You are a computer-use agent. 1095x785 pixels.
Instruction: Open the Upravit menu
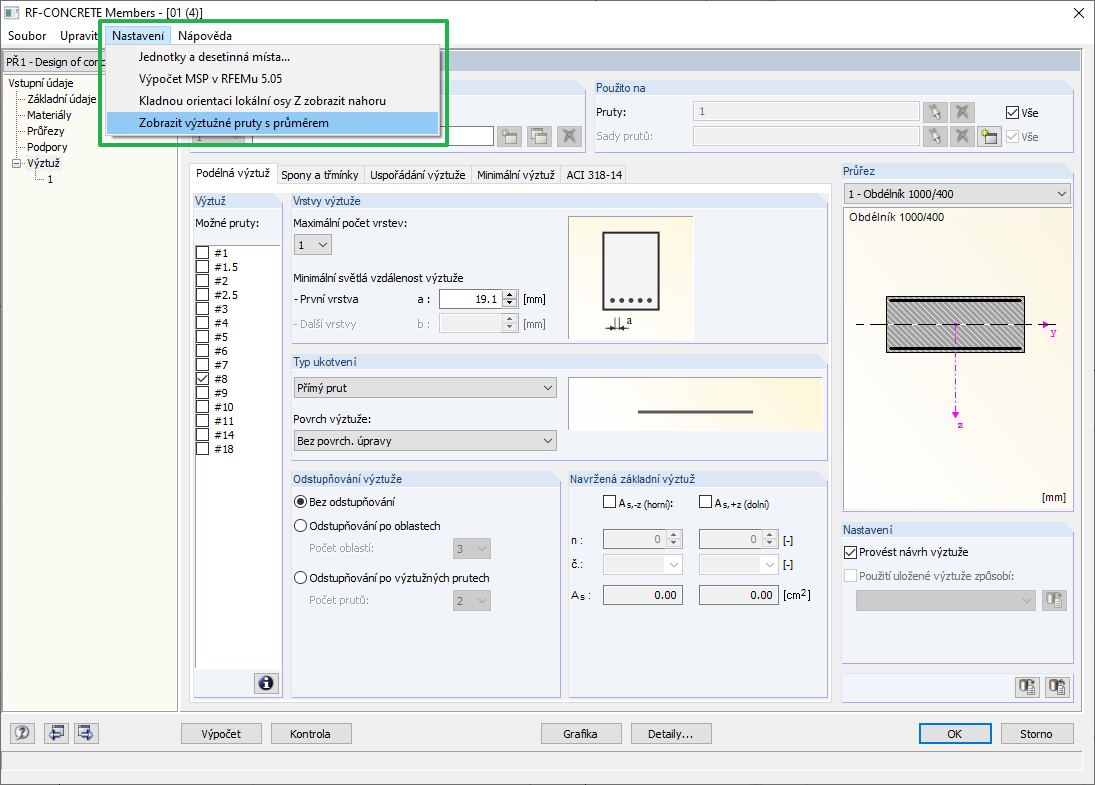[x=78, y=36]
